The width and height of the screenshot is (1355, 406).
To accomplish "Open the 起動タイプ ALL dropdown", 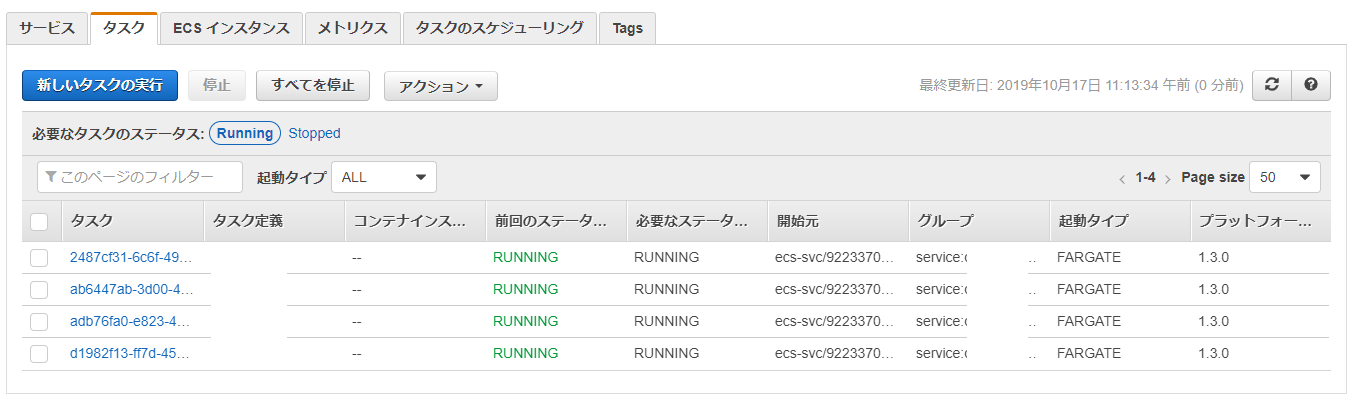I will coord(384,177).
